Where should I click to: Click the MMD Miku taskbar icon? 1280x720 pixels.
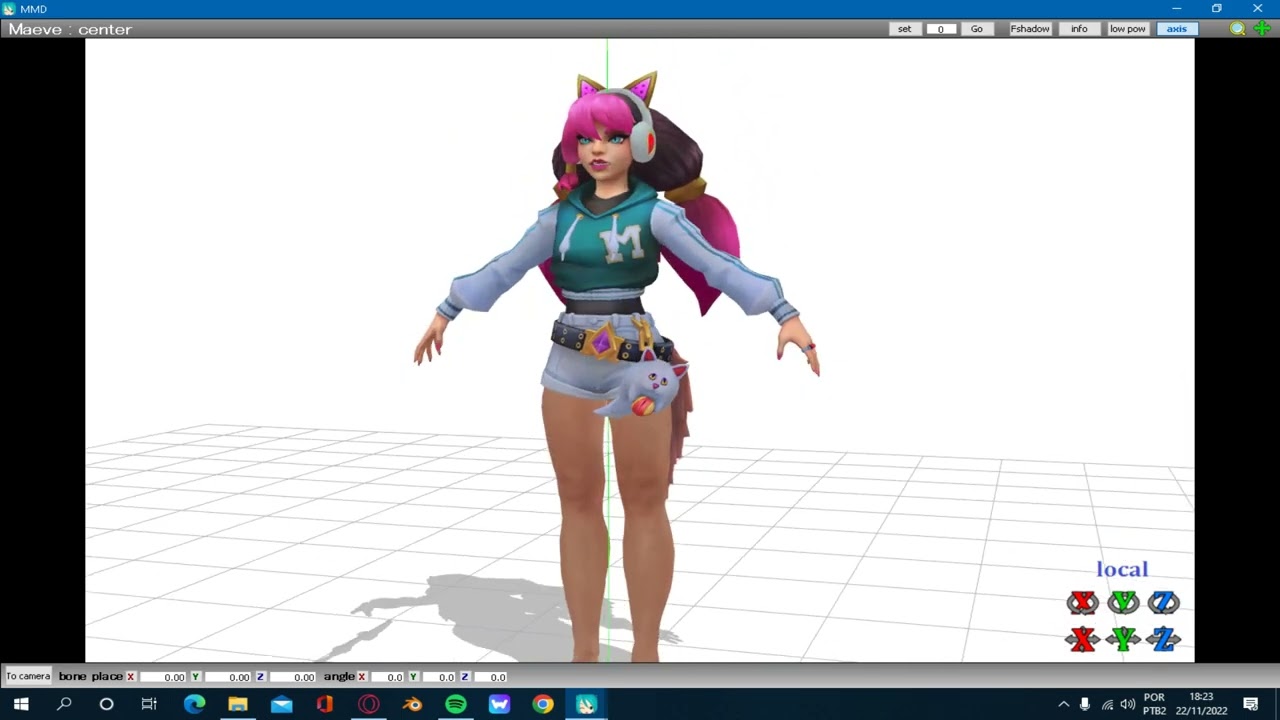pos(586,705)
